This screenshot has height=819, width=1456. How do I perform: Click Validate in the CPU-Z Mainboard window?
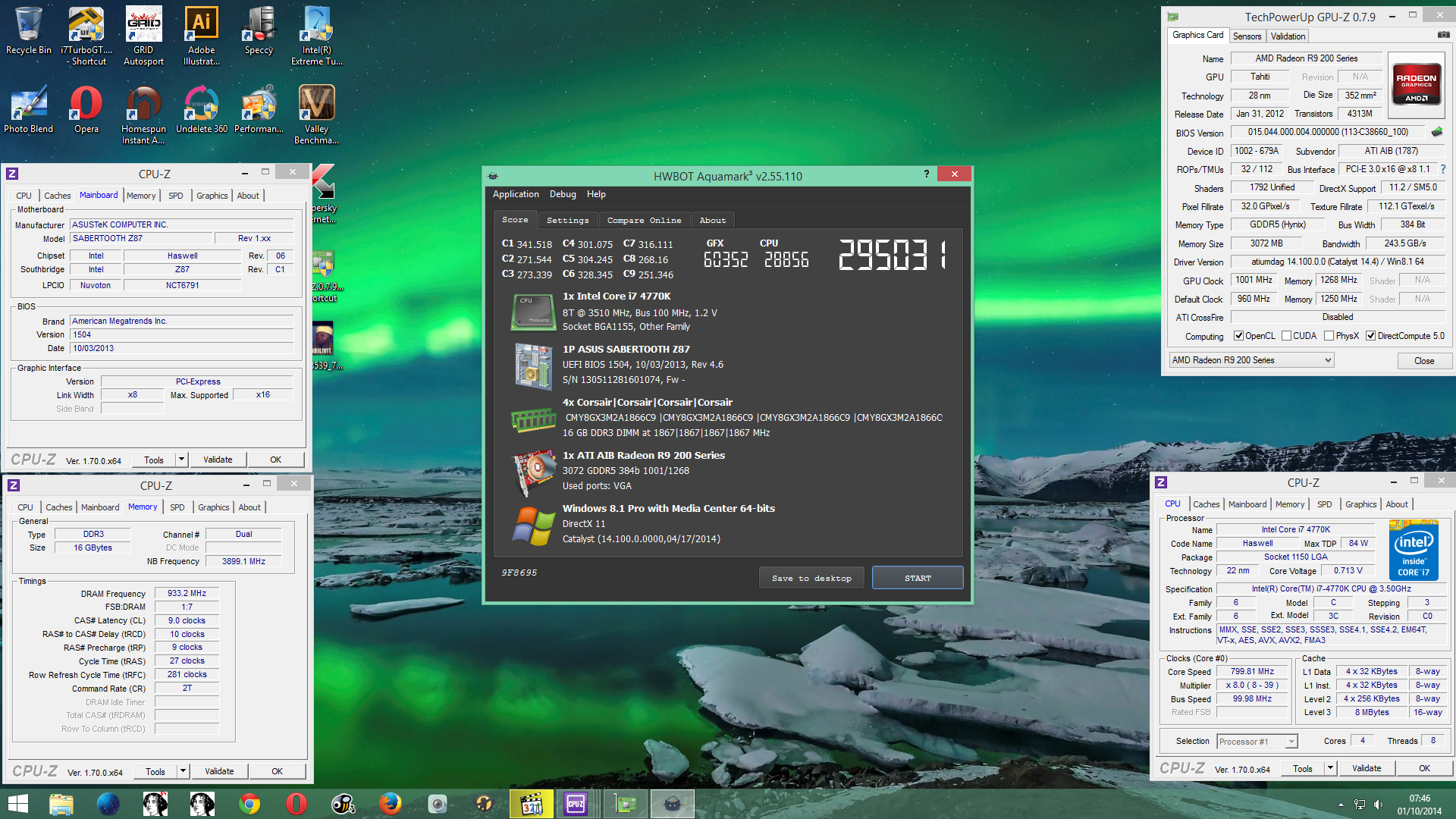coord(218,460)
